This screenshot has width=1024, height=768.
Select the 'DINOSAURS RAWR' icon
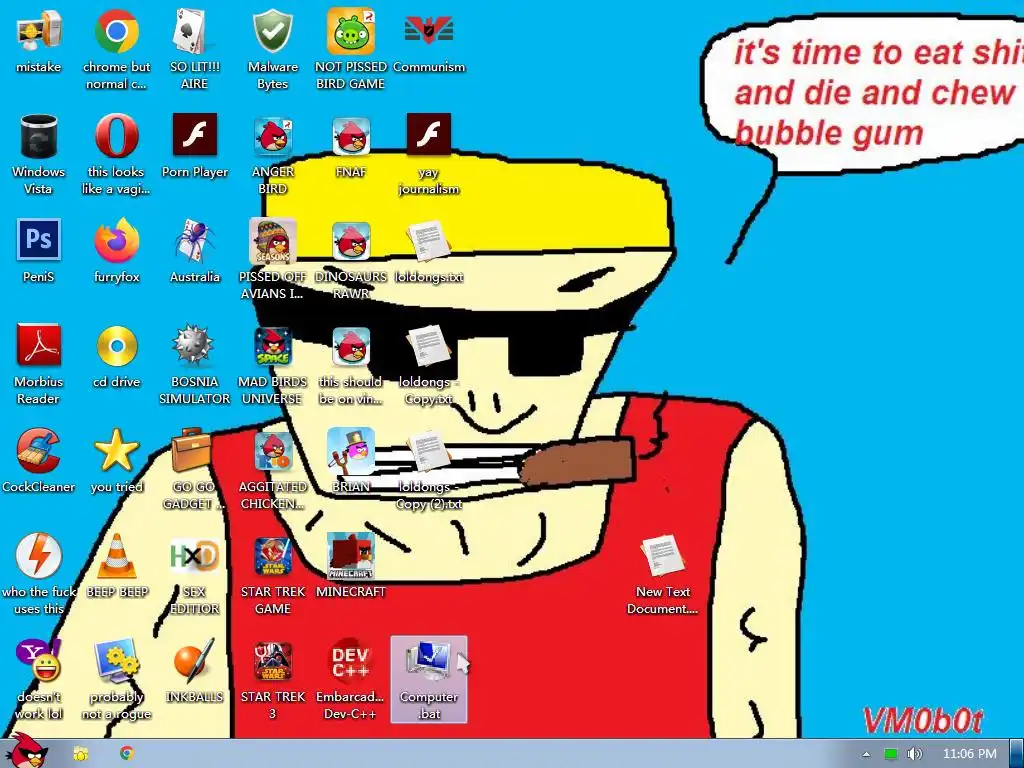coord(351,259)
